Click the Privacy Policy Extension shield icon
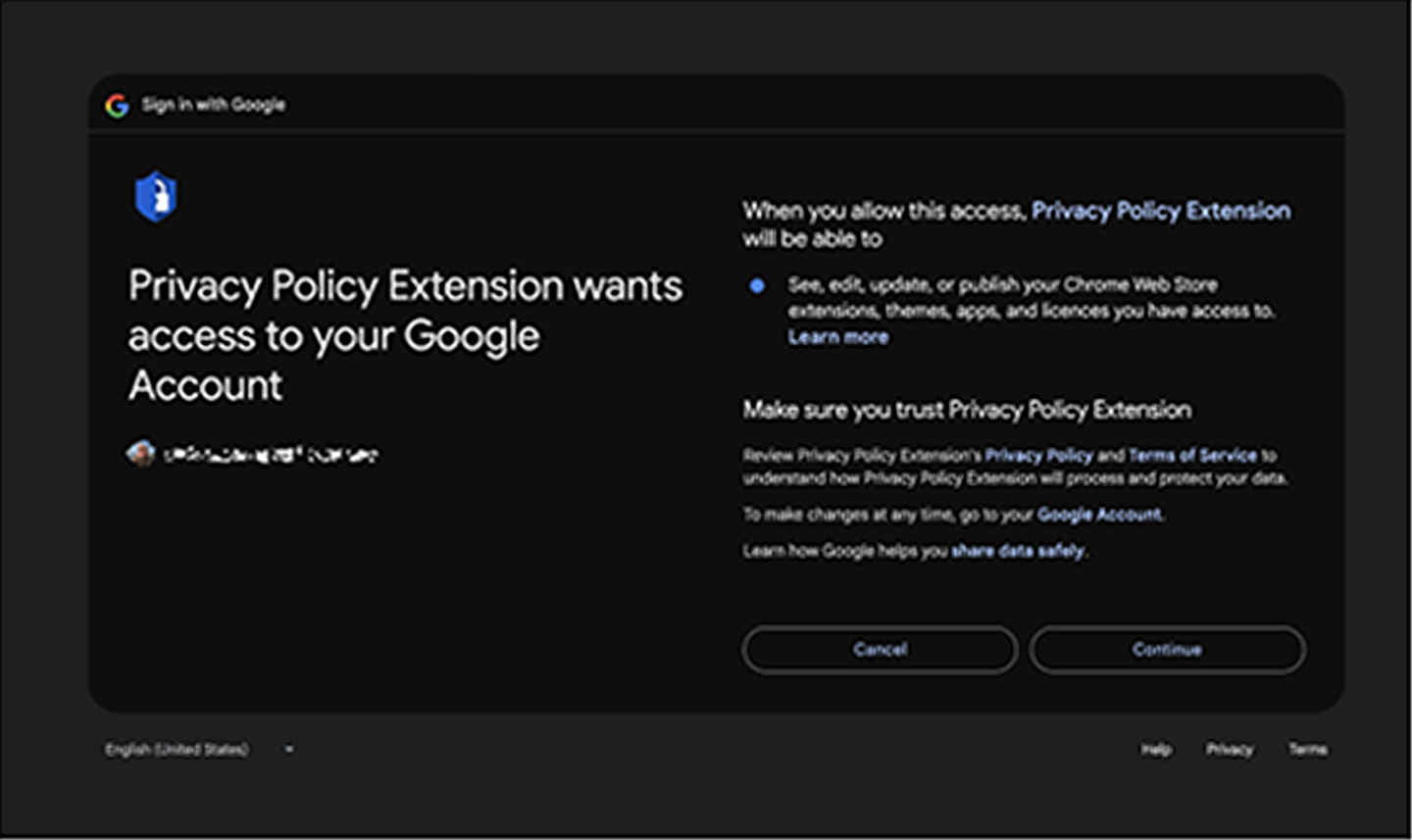 (156, 197)
